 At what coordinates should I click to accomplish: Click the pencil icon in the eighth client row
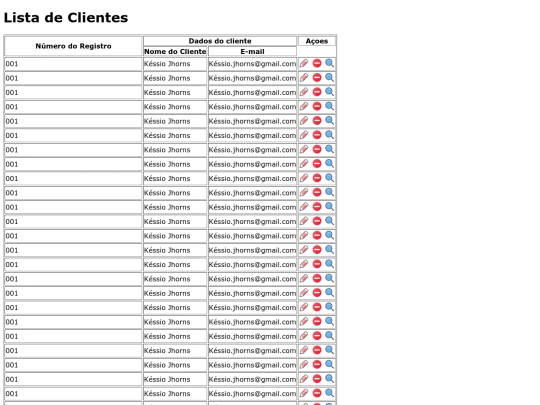304,164
